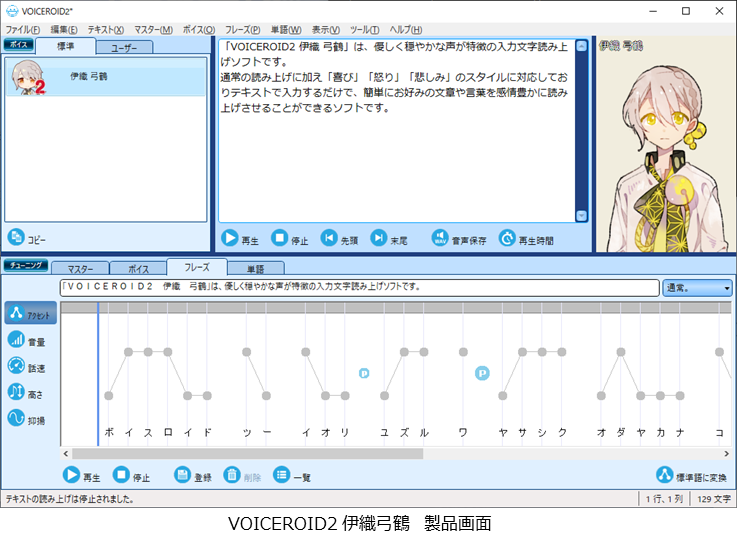Viewport: 737px width, 546px height.
Task: Click the accent timeline horizontal scrollbar thumb
Action: click(248, 454)
